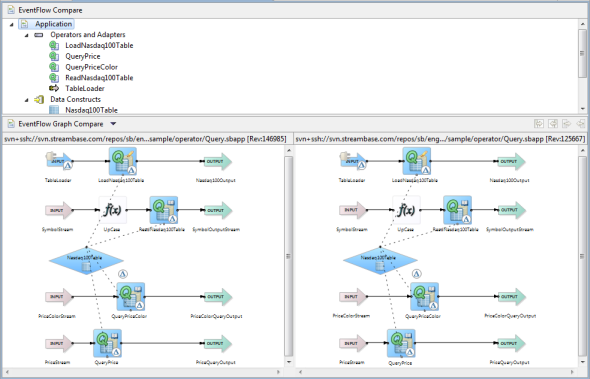
Task: Collapse the Application tree node
Action: click(11, 24)
